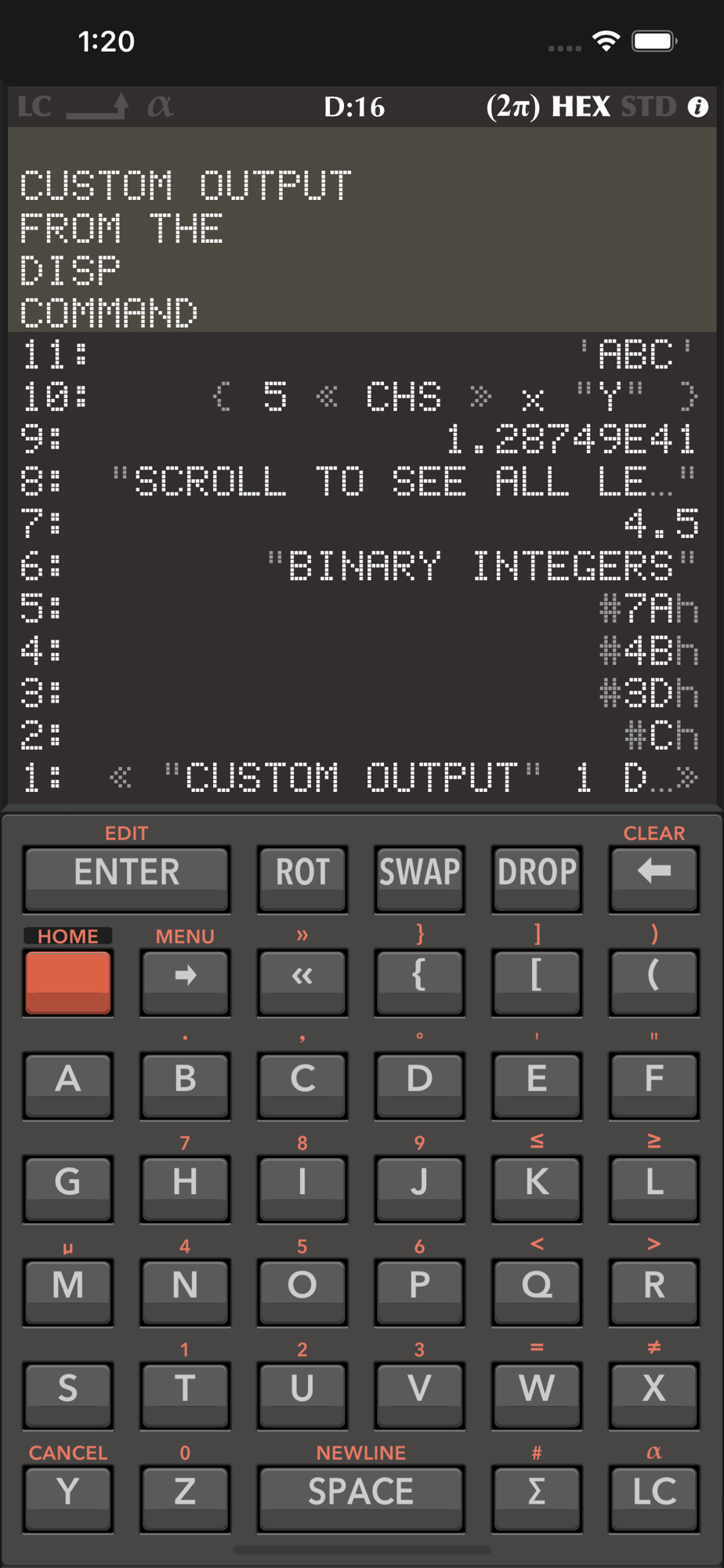Toggle the HEX base indicator

[581, 107]
